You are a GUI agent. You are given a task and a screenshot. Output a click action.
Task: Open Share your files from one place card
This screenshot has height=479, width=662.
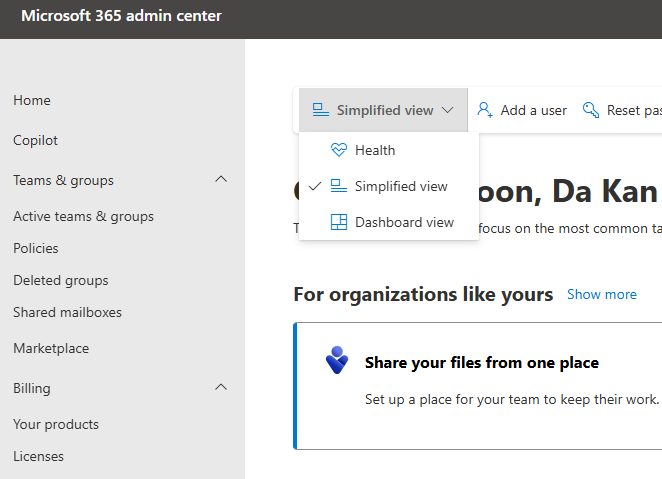[478, 386]
